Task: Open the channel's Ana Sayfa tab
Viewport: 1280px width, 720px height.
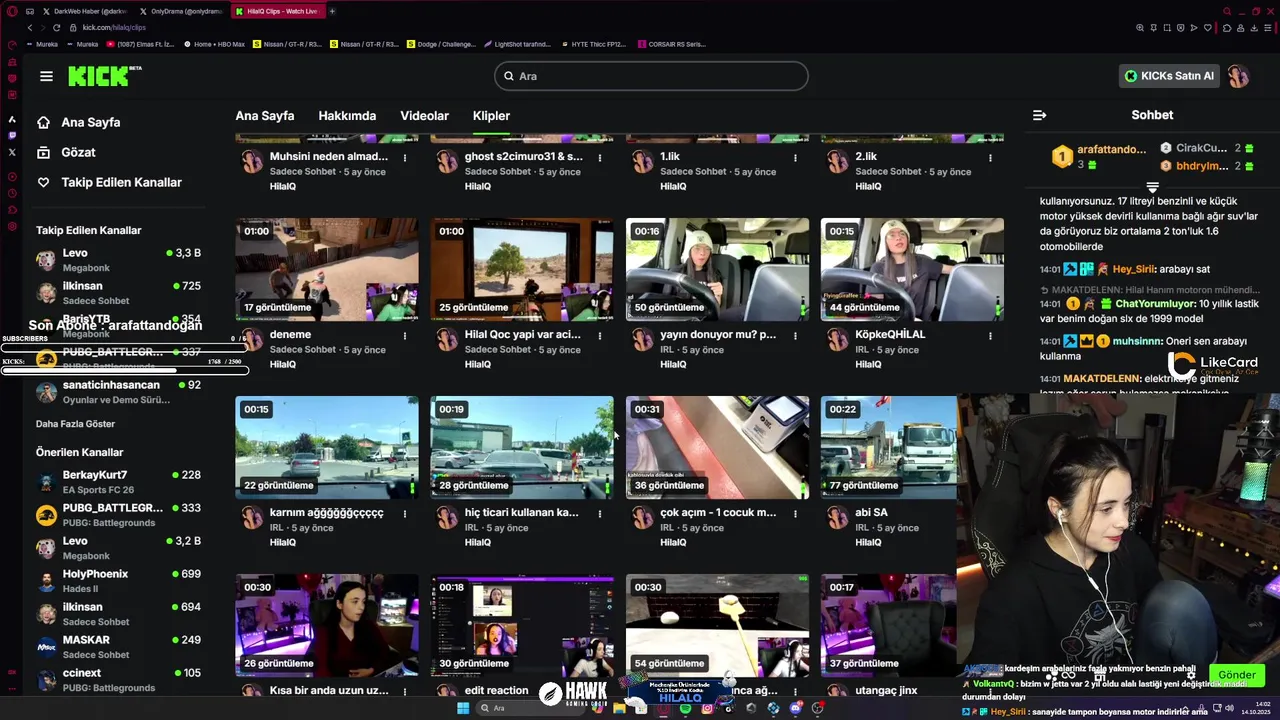Action: click(x=265, y=116)
